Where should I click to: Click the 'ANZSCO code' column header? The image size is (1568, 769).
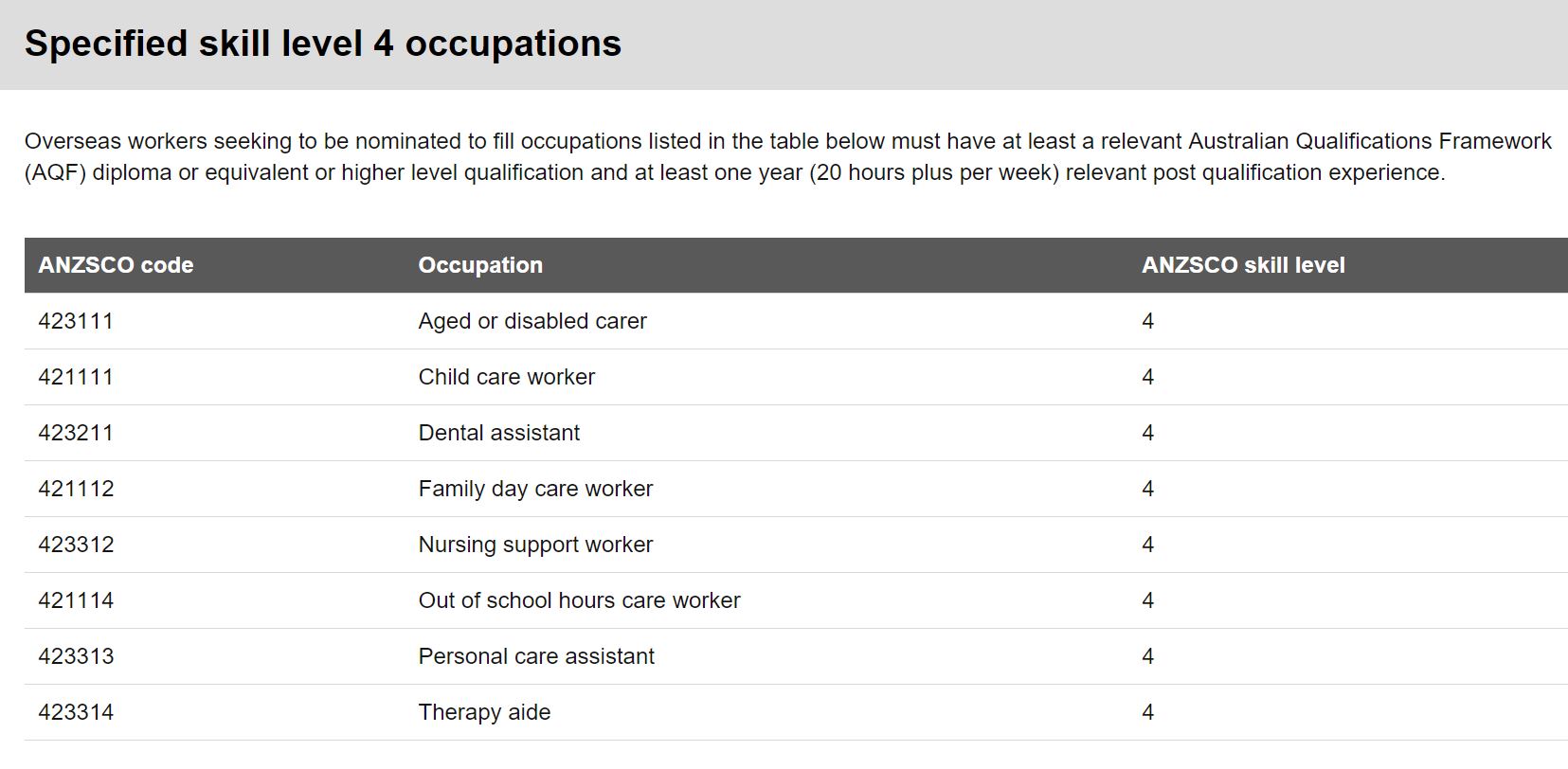coord(116,265)
